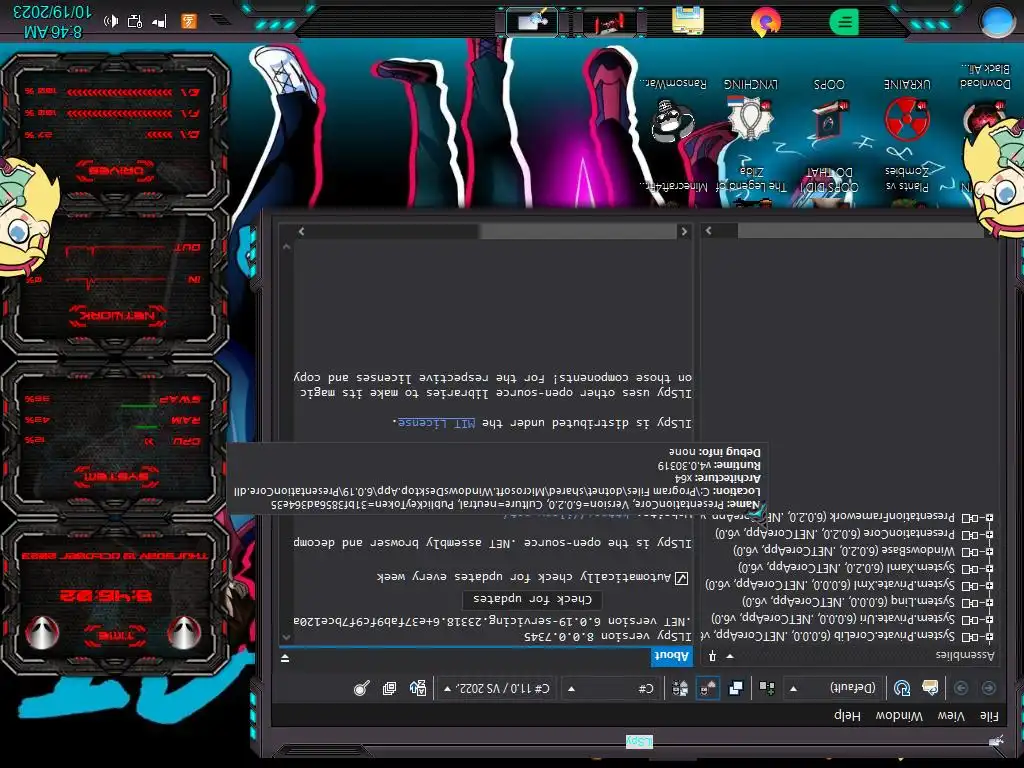Click the red-themed taskbar thumbnail button
1024x768 pixels.
[610, 22]
